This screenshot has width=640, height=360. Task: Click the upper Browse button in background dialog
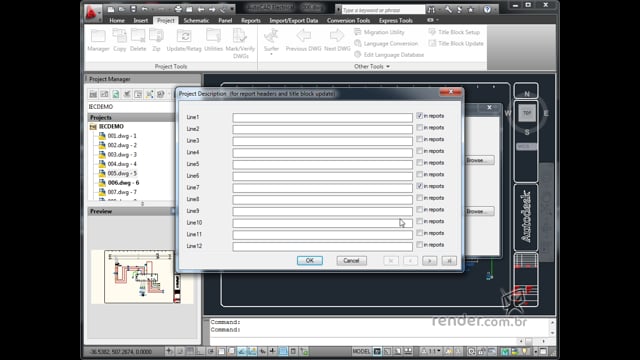pos(479,160)
